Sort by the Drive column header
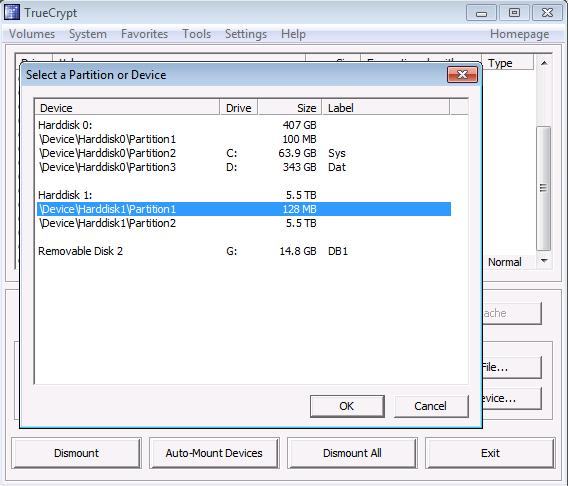 coord(239,108)
